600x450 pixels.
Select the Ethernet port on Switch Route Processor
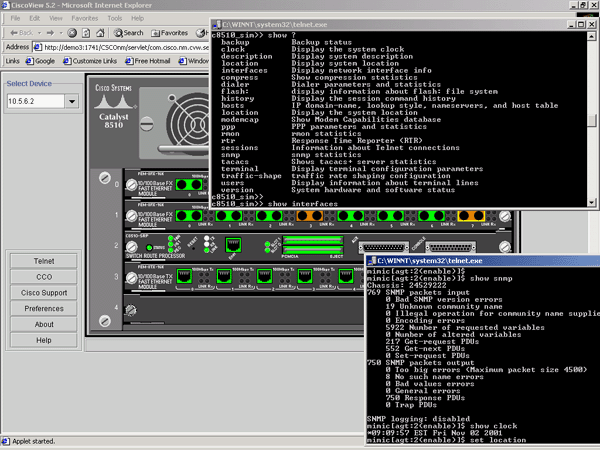pos(233,245)
